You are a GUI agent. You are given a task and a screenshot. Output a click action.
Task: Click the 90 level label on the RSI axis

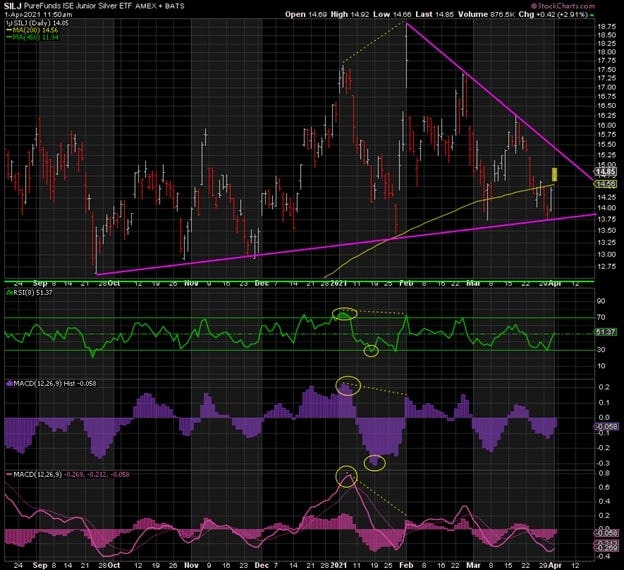[x=601, y=301]
